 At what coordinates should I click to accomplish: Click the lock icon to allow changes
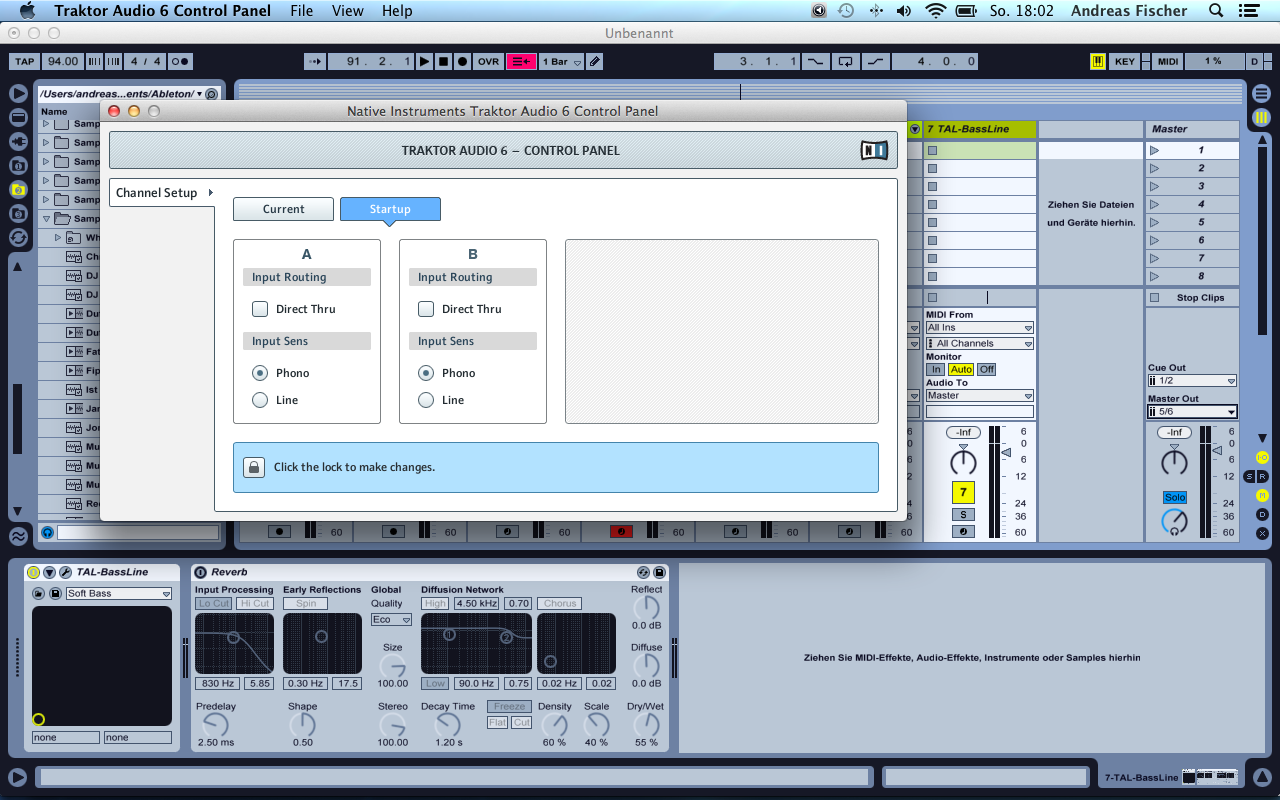point(254,467)
